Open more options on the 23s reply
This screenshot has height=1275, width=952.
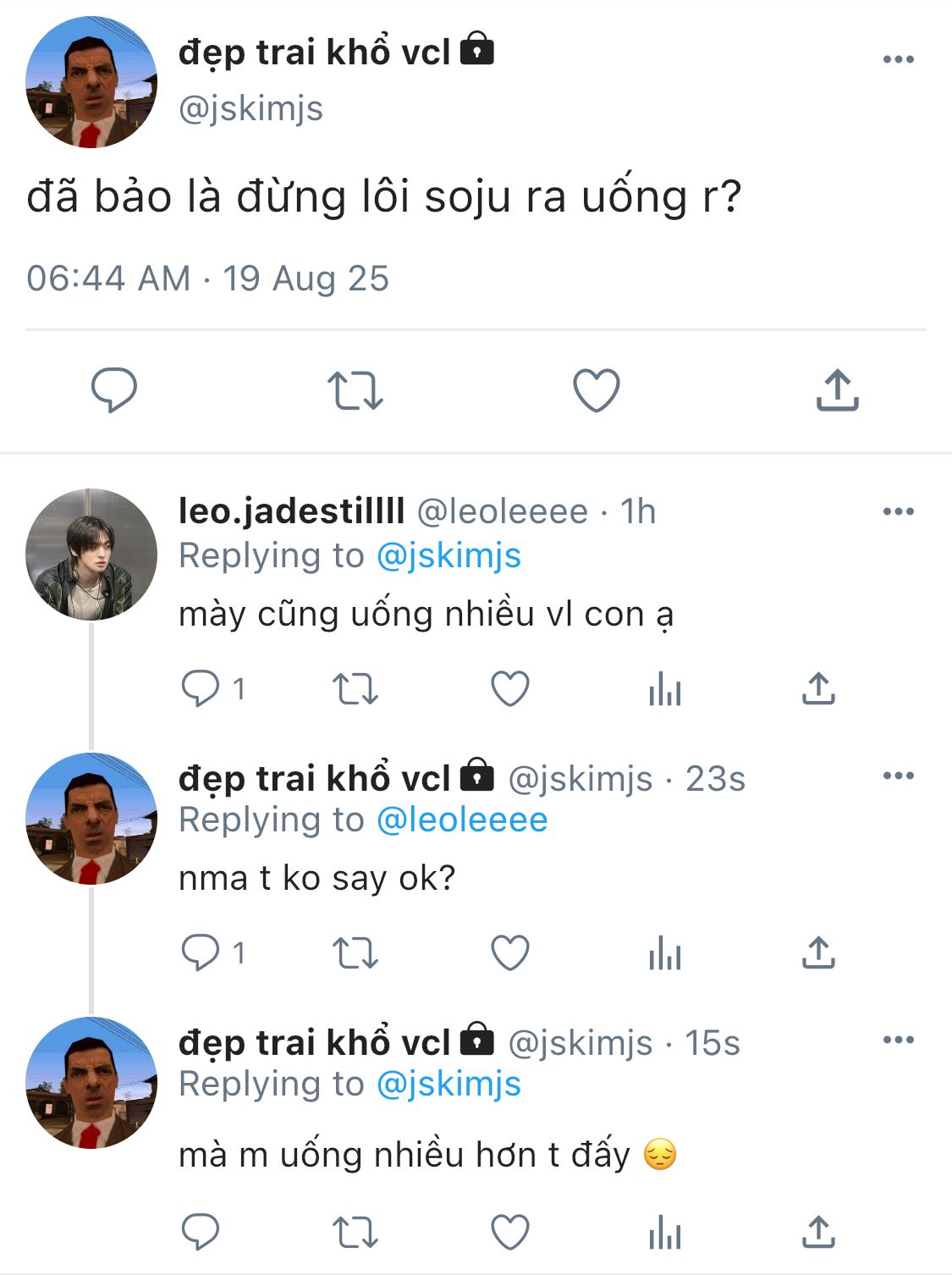click(x=898, y=775)
